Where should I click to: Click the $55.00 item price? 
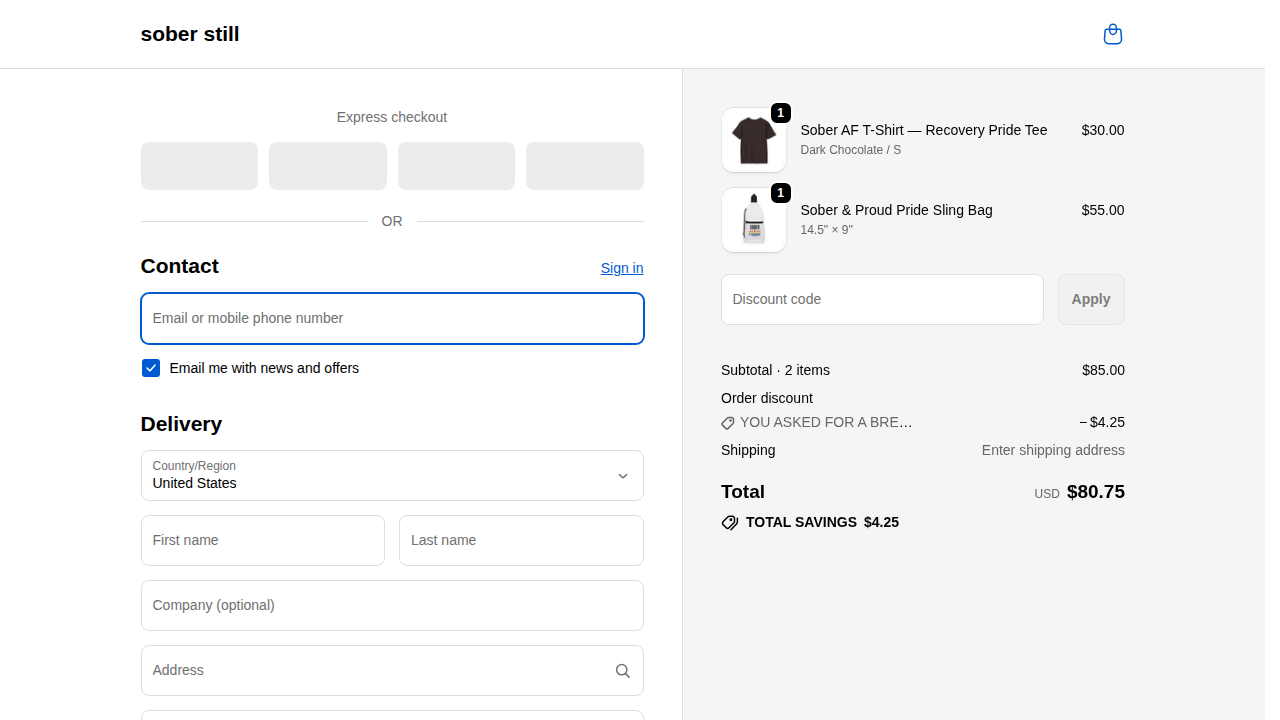point(1103,210)
